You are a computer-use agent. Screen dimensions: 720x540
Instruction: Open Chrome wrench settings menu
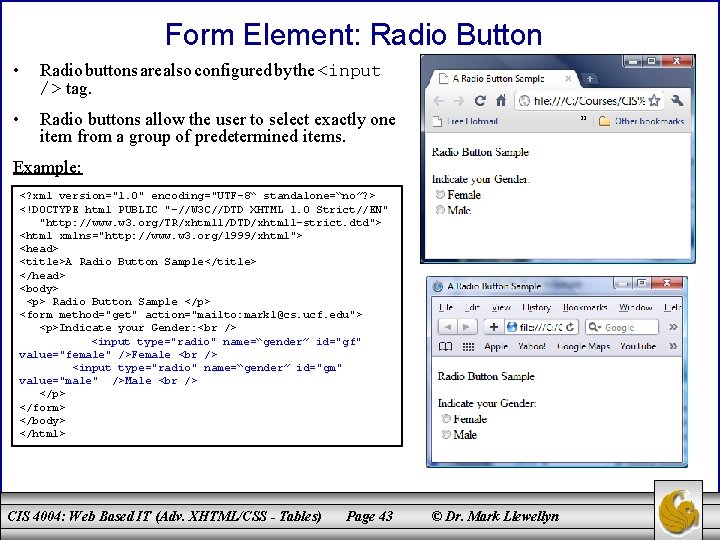coord(677,100)
